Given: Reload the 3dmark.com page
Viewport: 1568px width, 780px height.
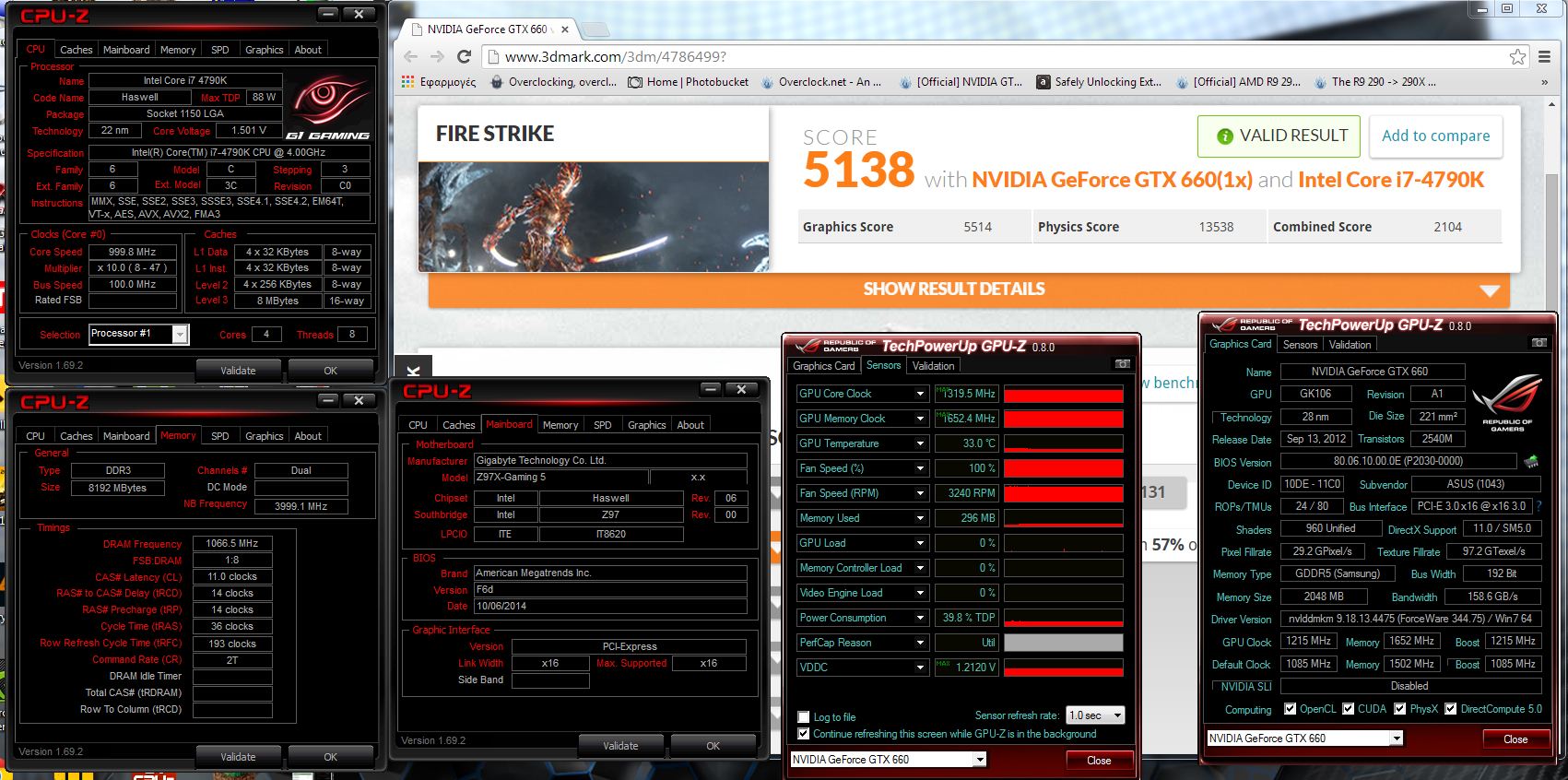Looking at the screenshot, I should click(465, 56).
